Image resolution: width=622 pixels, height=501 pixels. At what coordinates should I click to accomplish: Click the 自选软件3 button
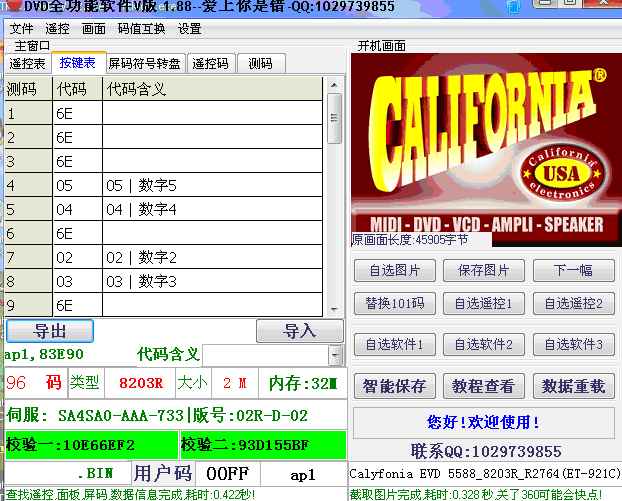click(x=574, y=344)
